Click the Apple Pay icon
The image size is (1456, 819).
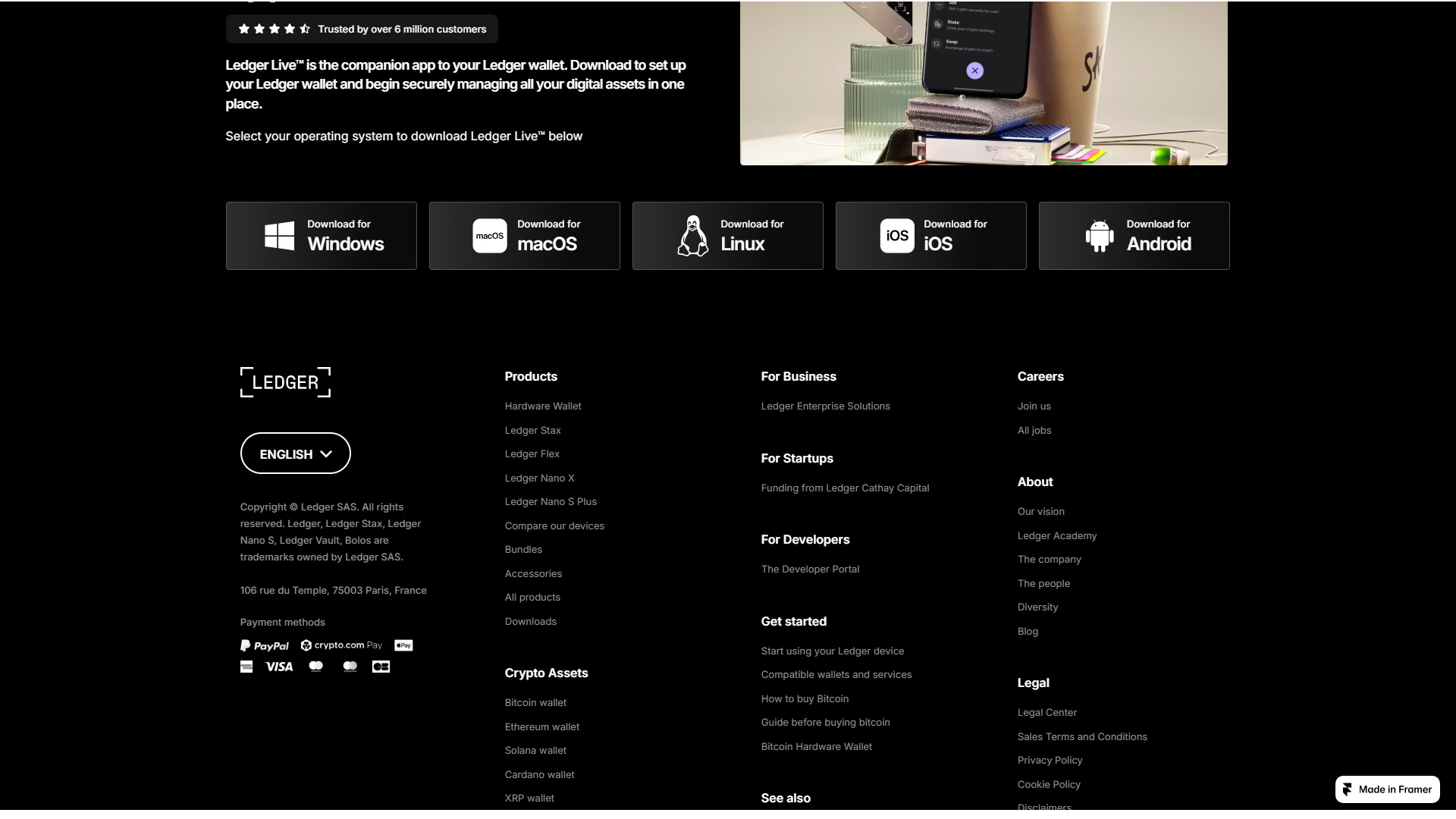[403, 645]
